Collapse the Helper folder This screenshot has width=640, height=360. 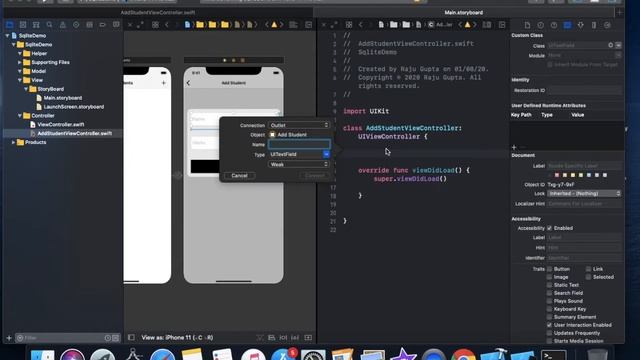(20, 53)
